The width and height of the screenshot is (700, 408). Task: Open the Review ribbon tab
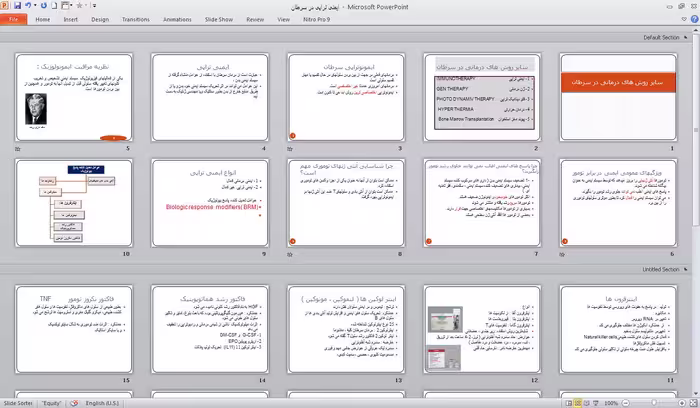[x=255, y=19]
